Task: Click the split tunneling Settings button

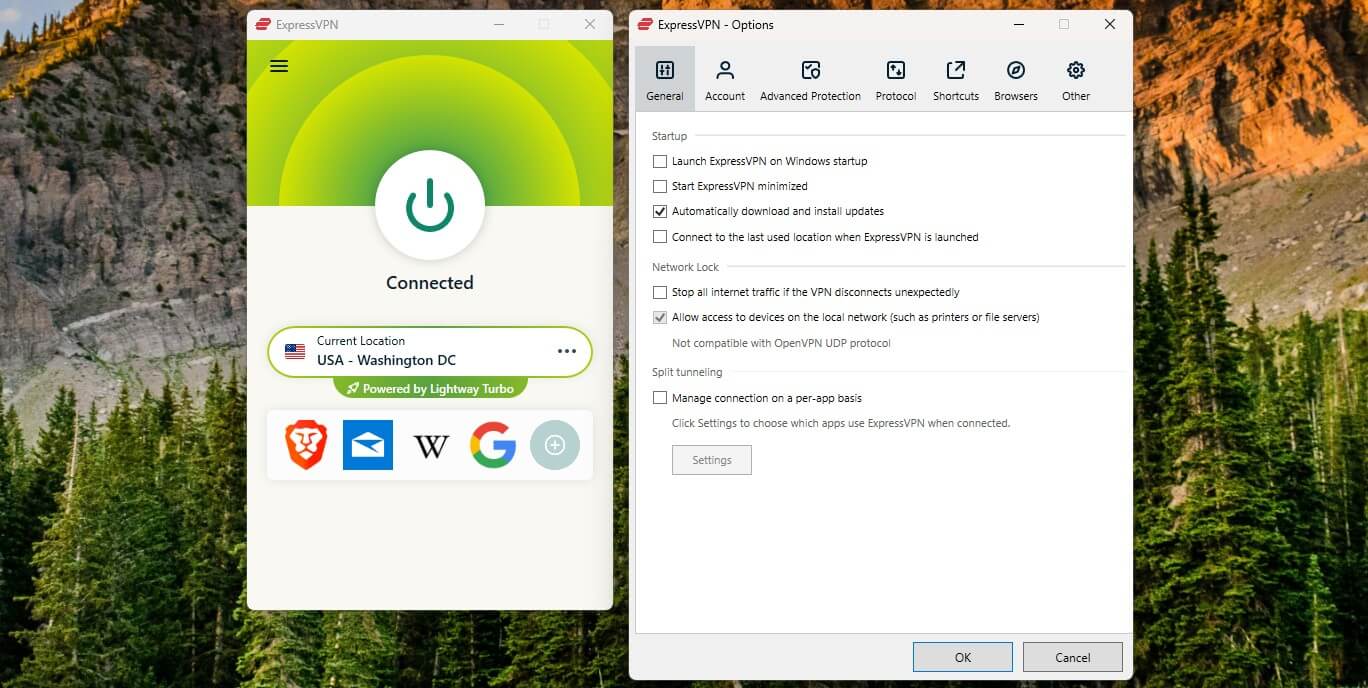Action: pyautogui.click(x=712, y=460)
